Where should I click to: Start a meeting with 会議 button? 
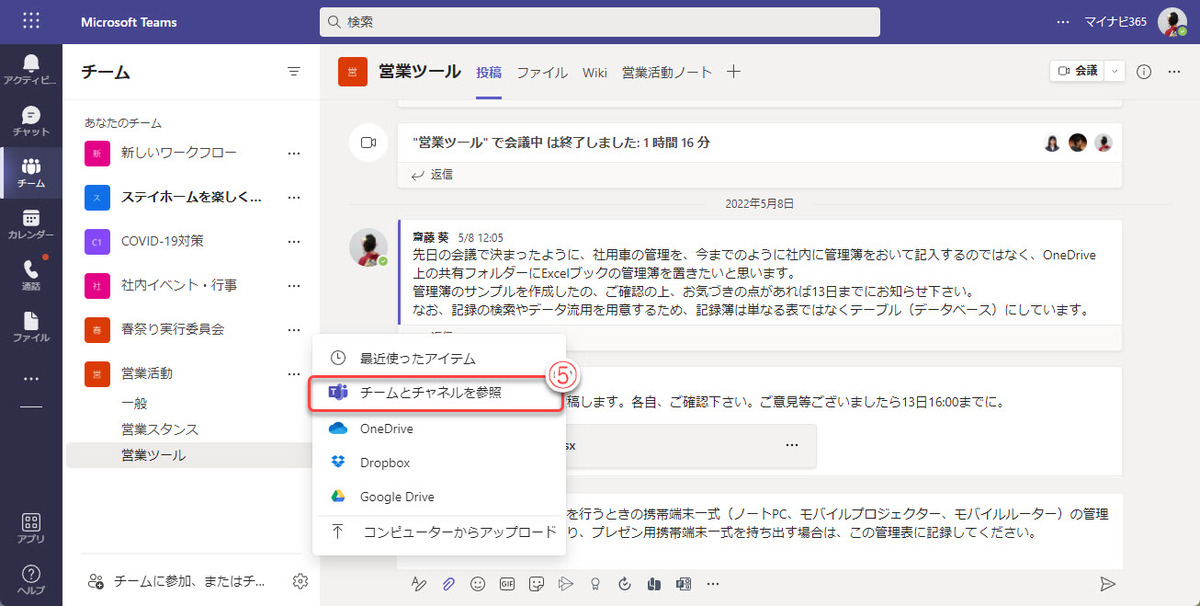click(x=1078, y=71)
